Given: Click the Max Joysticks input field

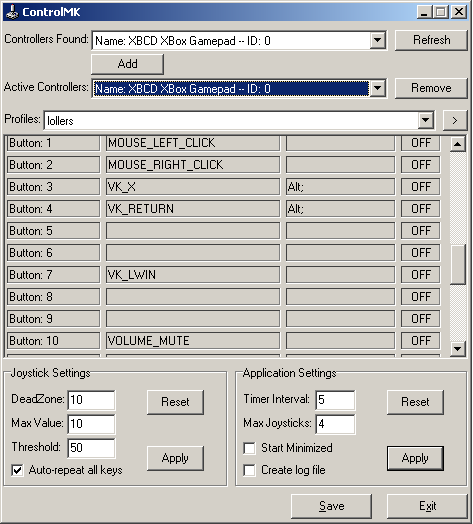Looking at the screenshot, I should 335,424.
